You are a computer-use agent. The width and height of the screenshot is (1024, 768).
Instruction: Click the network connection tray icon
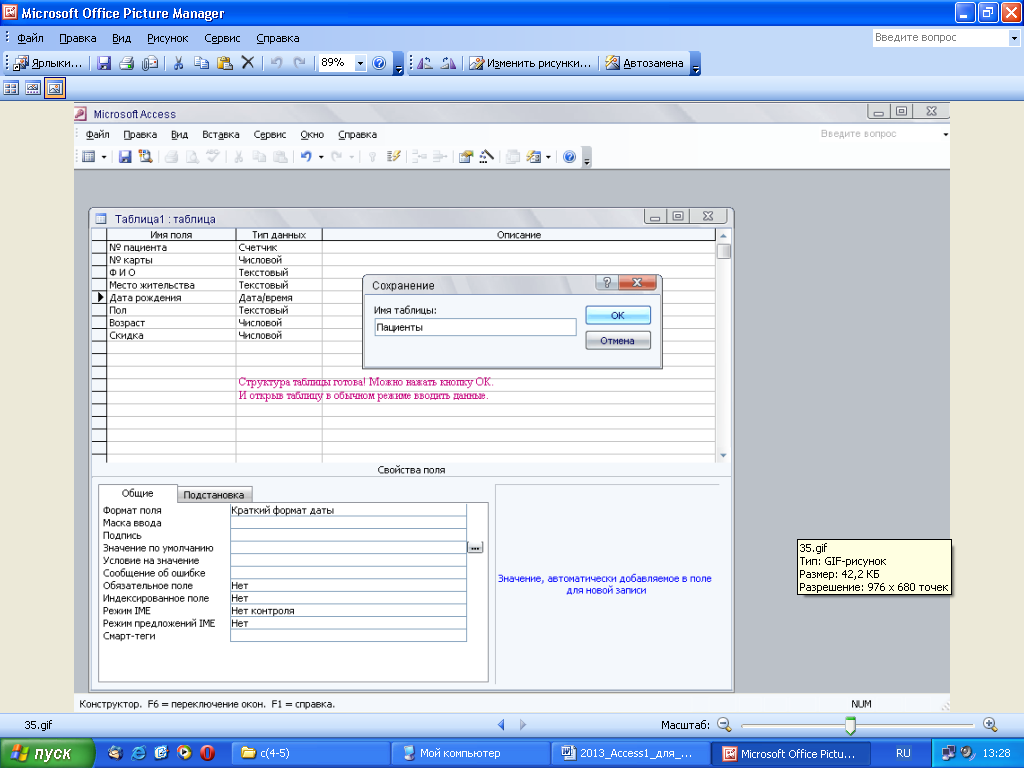point(948,753)
